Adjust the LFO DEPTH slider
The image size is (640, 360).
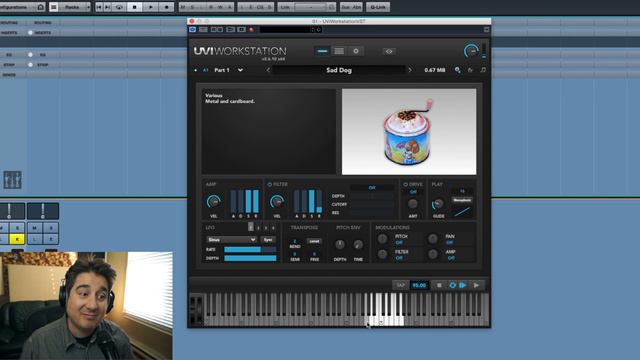tap(250, 258)
